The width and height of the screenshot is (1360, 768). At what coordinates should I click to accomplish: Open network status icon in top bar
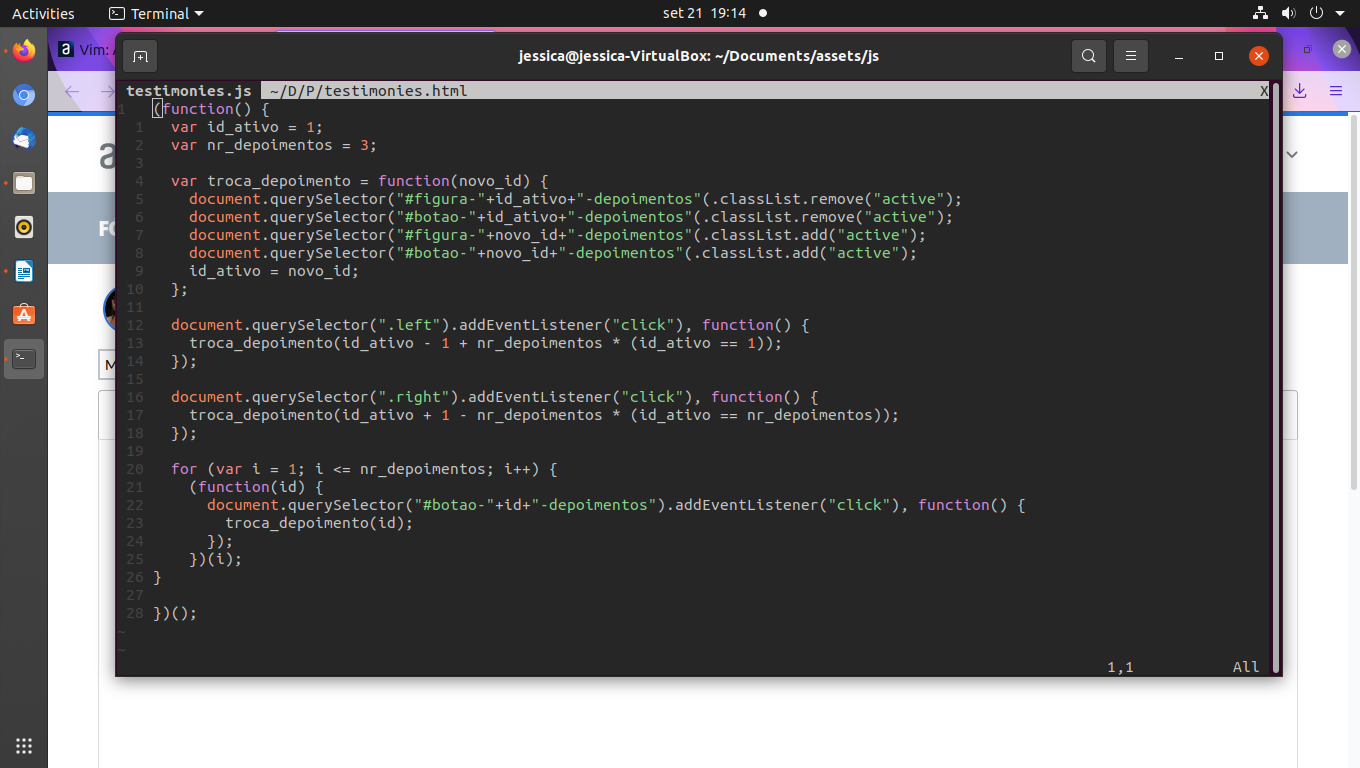[1260, 14]
